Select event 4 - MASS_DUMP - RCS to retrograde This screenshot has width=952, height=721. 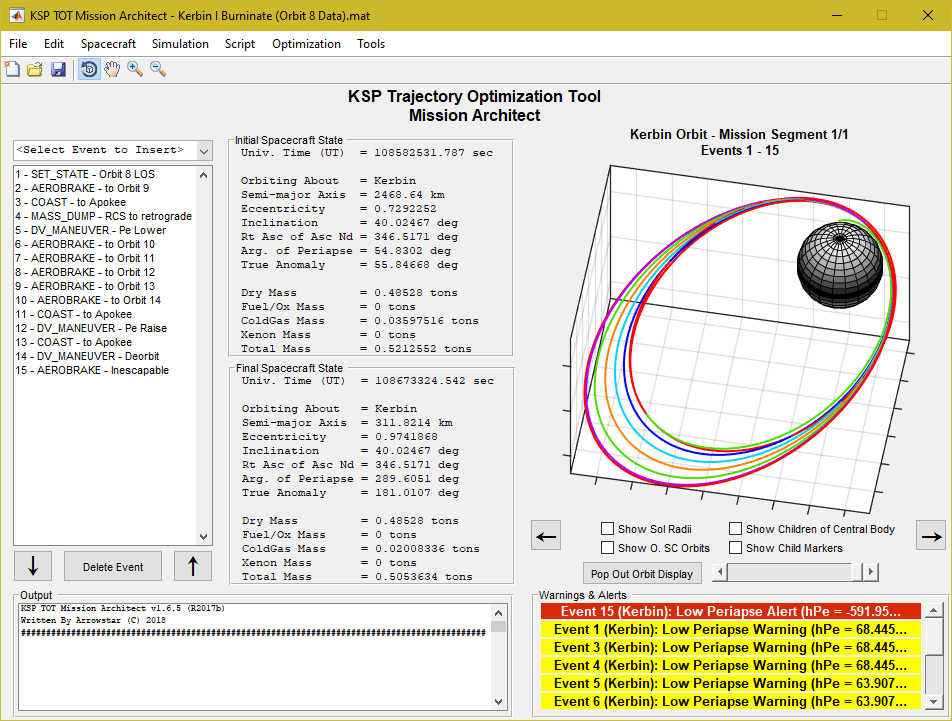point(106,216)
